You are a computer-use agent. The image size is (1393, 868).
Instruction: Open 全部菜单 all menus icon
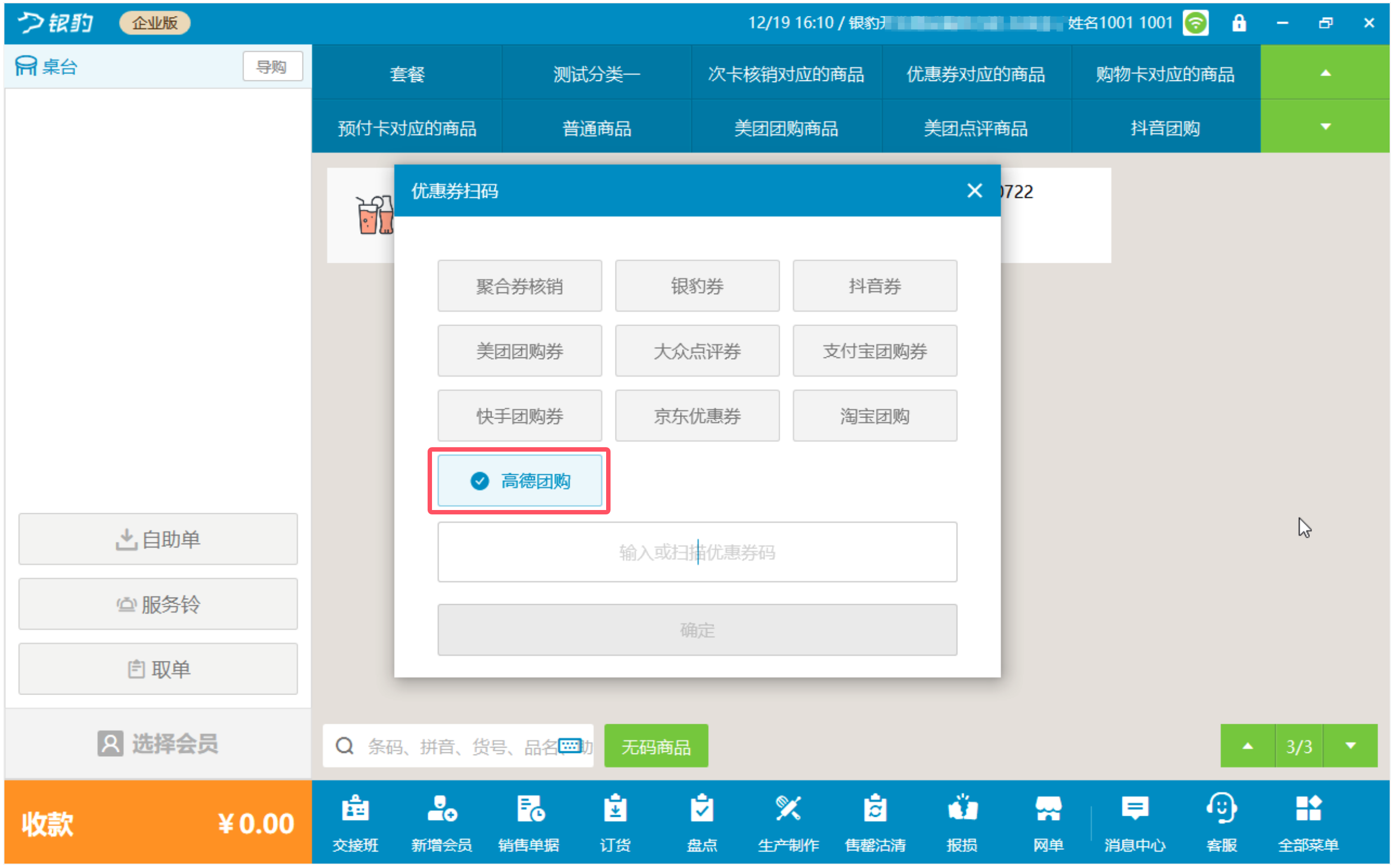coord(1308,822)
